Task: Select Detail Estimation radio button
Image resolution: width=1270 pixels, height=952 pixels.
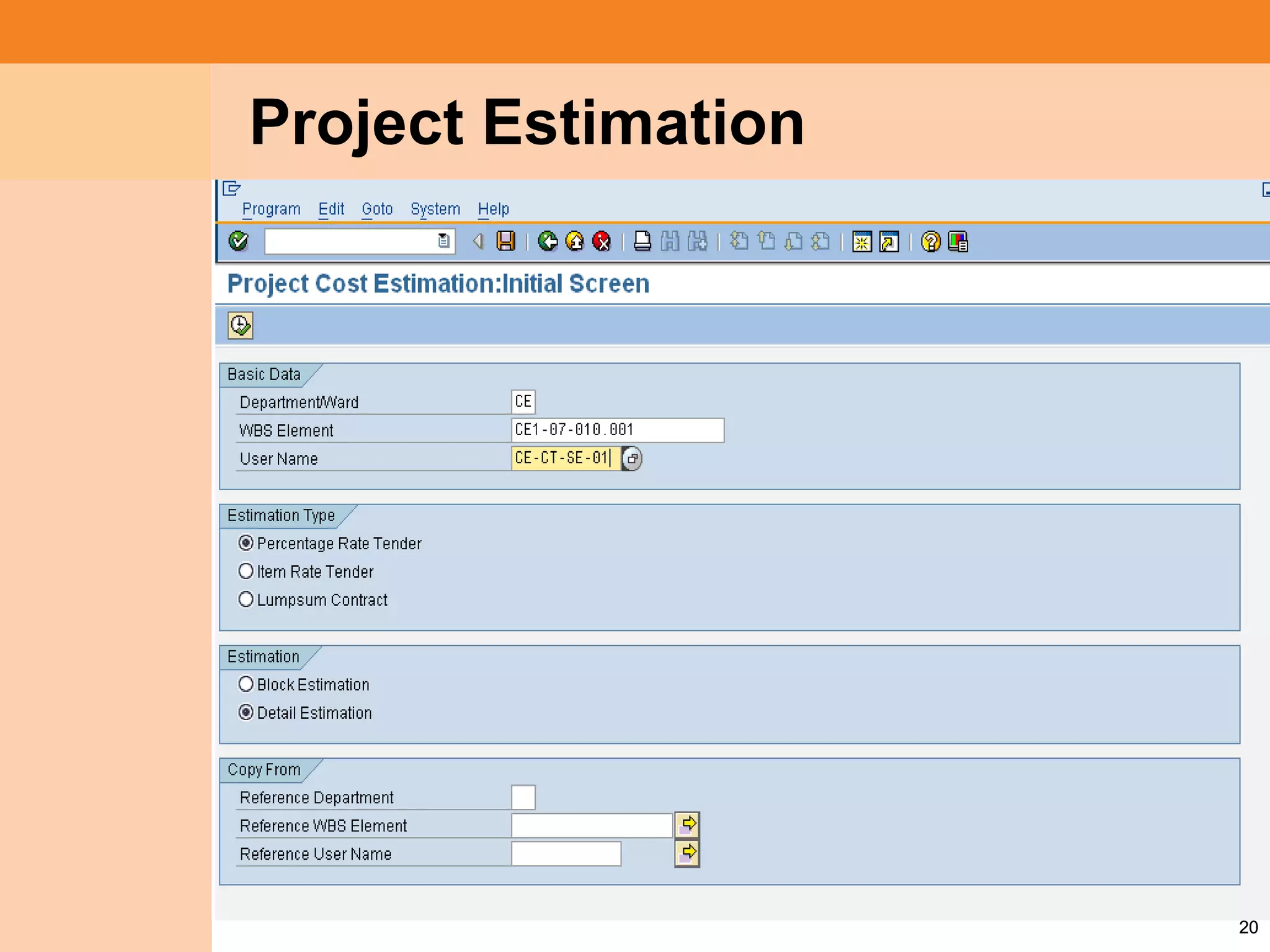Action: point(246,712)
